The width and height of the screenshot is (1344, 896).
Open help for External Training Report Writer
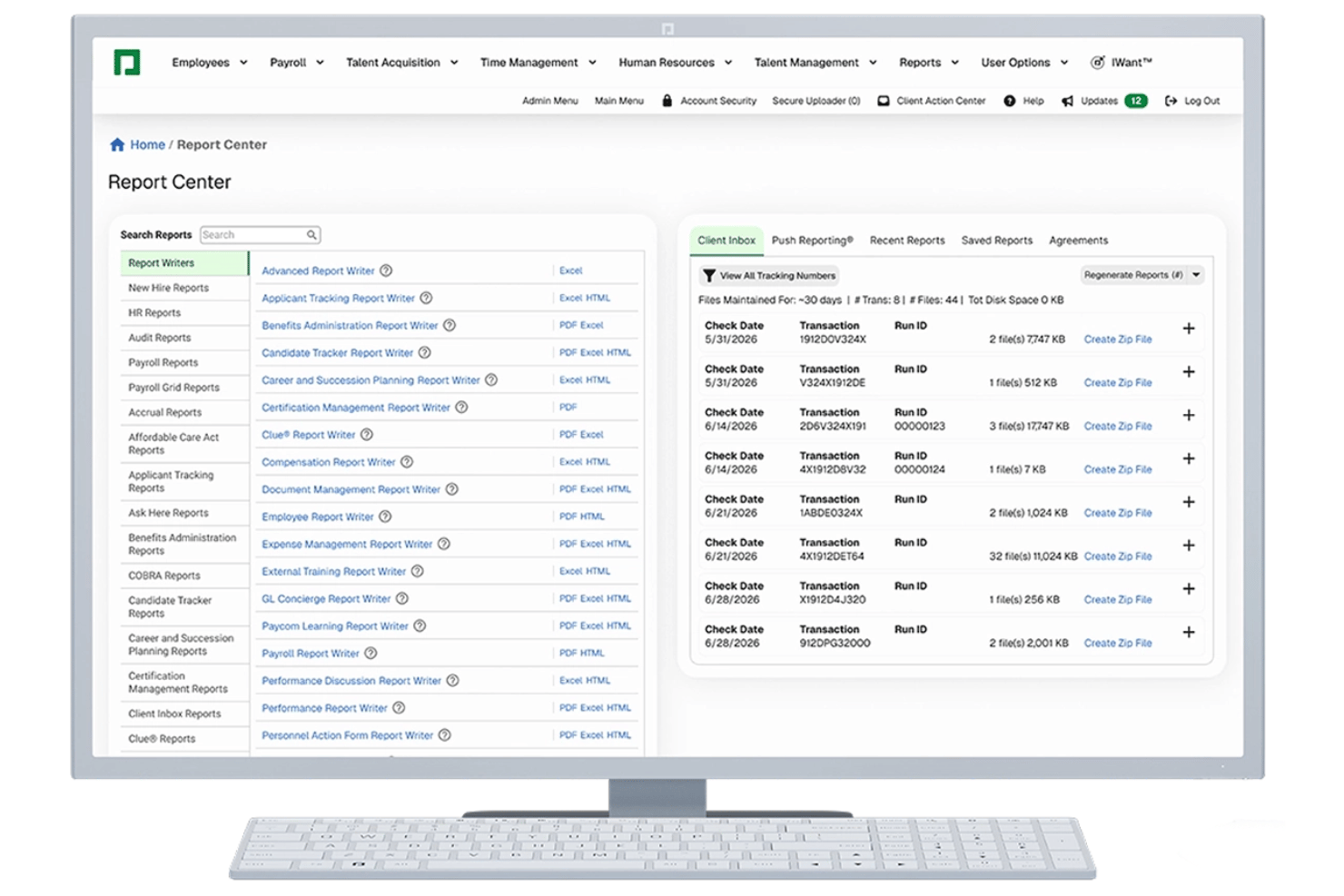point(417,570)
